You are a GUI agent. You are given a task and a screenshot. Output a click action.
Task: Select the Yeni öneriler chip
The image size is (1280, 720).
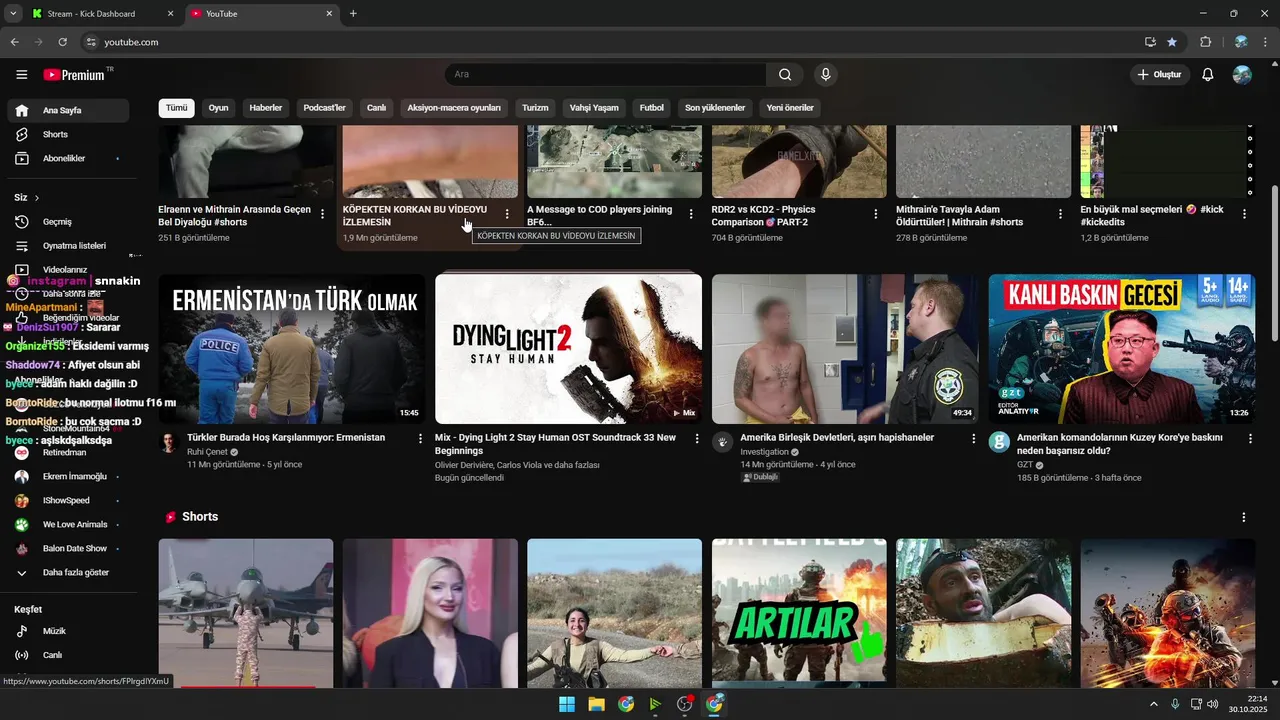790,108
